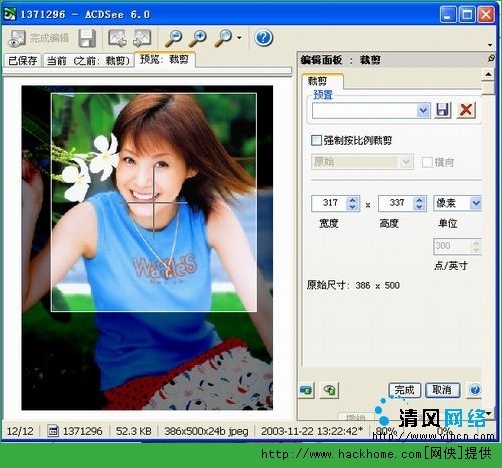Click the 取消 button to cancel
502x468 pixels.
point(442,390)
